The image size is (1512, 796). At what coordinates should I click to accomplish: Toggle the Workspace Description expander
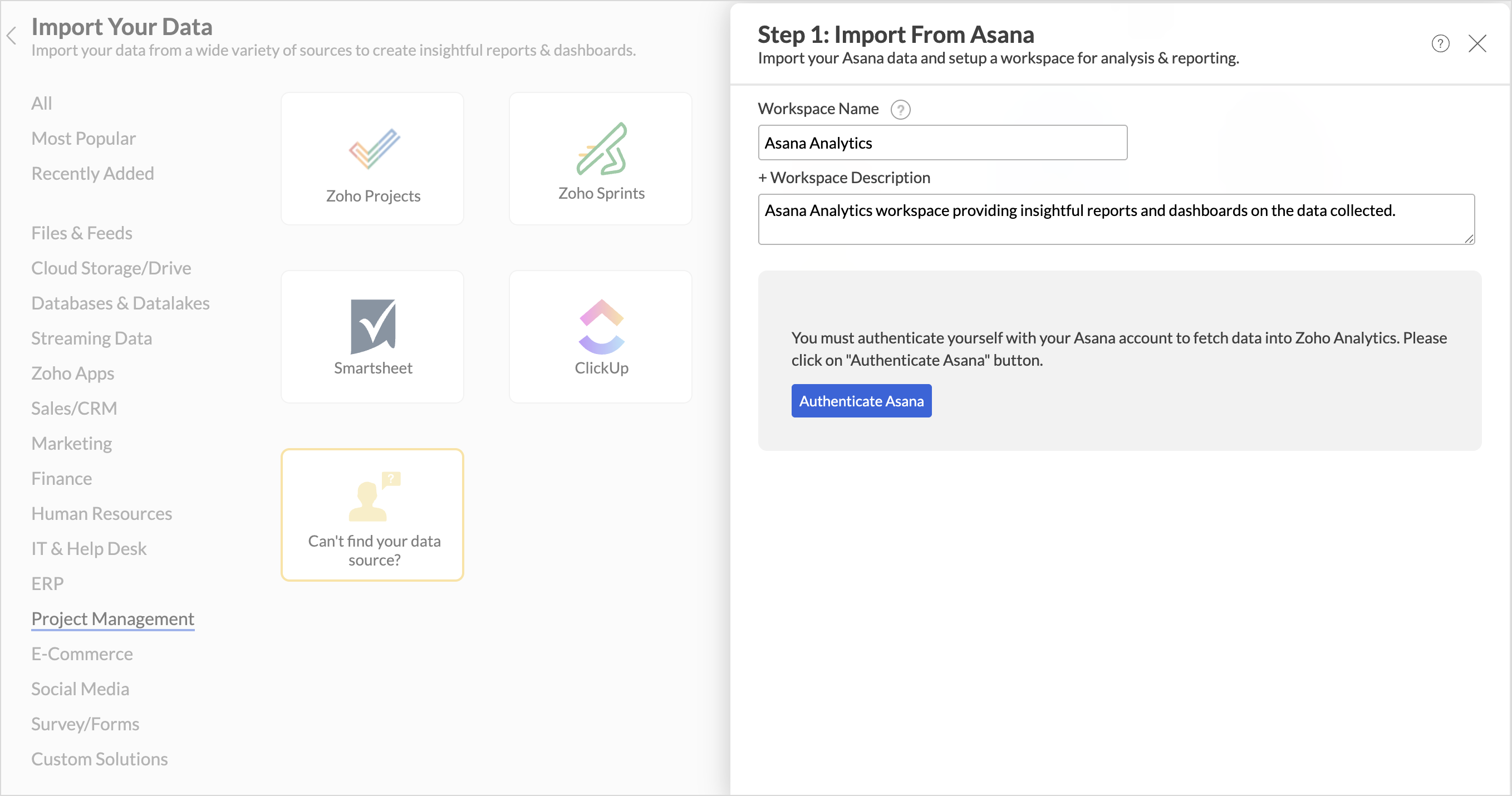(843, 177)
